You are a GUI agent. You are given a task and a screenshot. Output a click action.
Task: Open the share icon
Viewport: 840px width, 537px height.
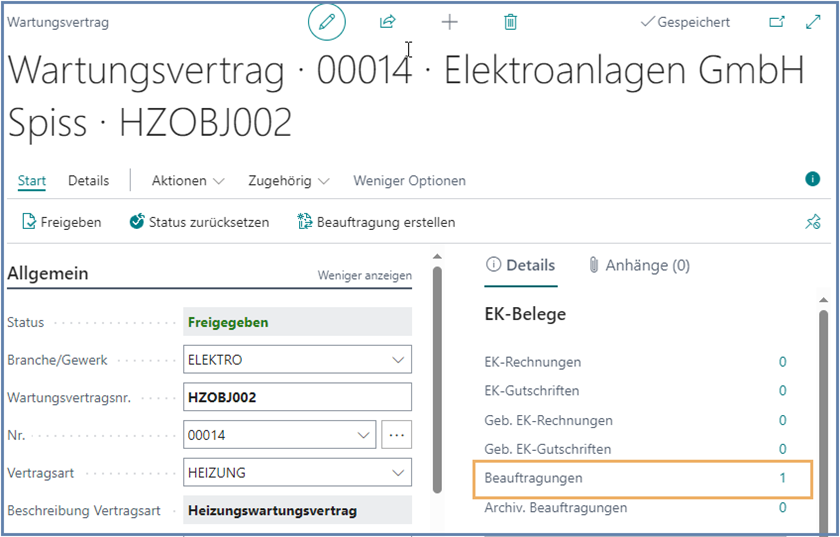click(x=387, y=22)
